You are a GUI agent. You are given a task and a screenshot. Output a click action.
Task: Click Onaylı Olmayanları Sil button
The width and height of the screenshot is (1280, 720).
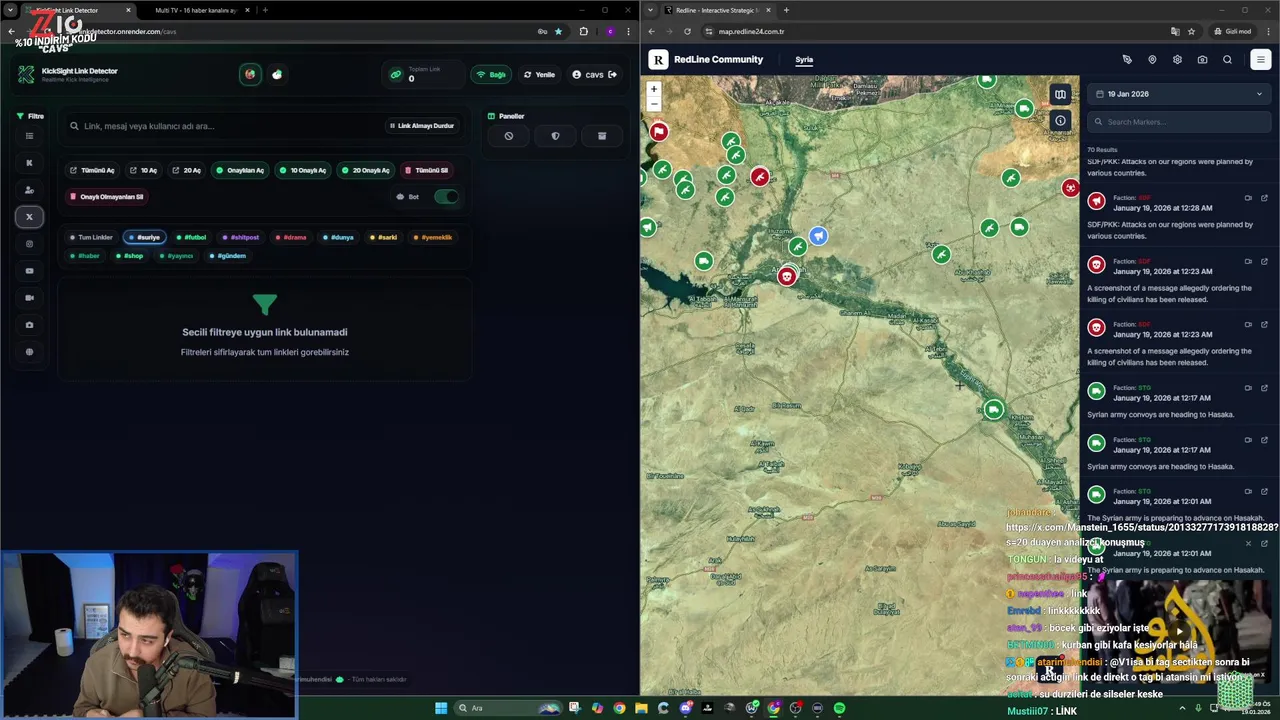click(107, 197)
